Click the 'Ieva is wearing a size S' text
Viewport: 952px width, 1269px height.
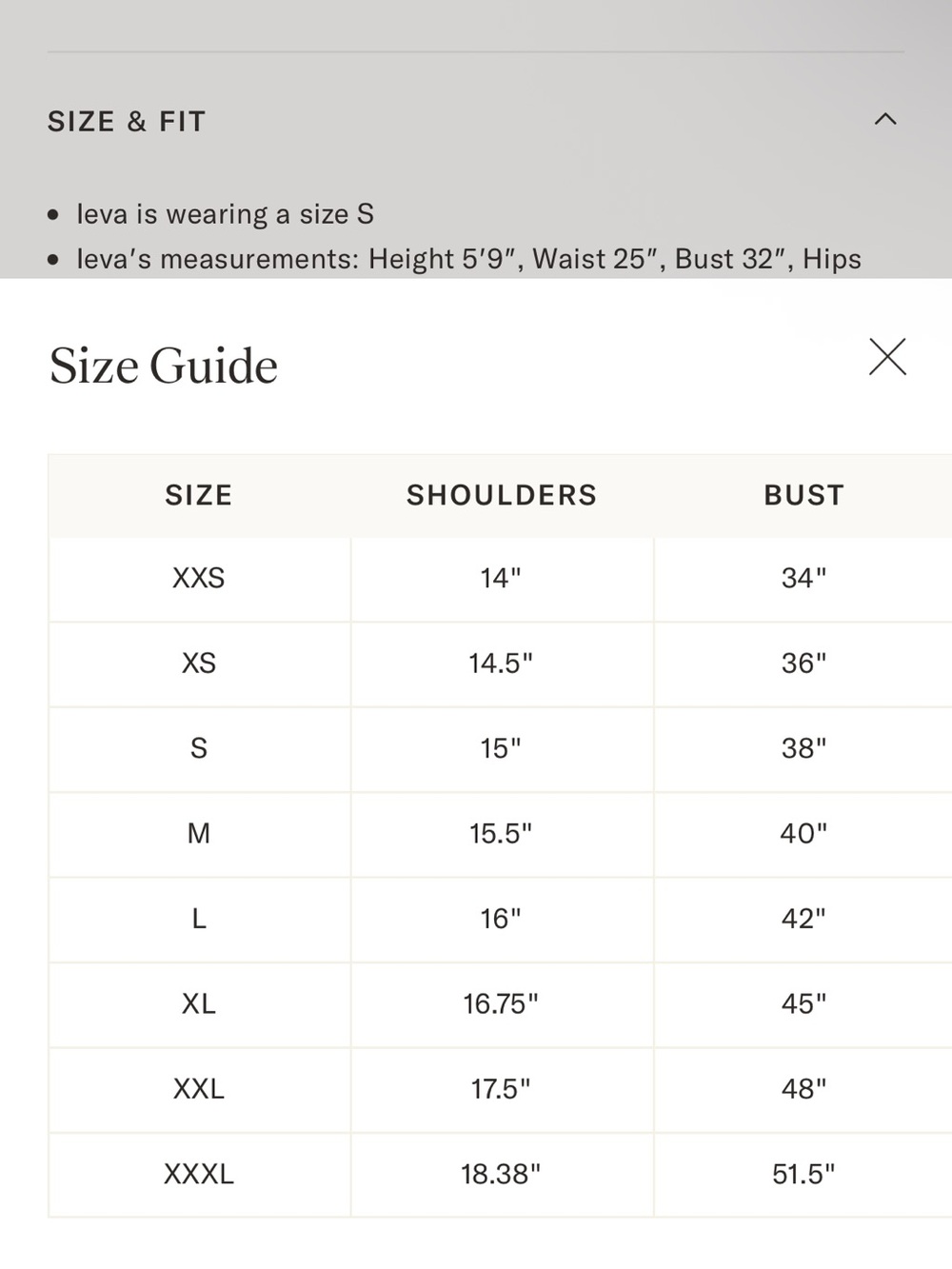coord(225,214)
